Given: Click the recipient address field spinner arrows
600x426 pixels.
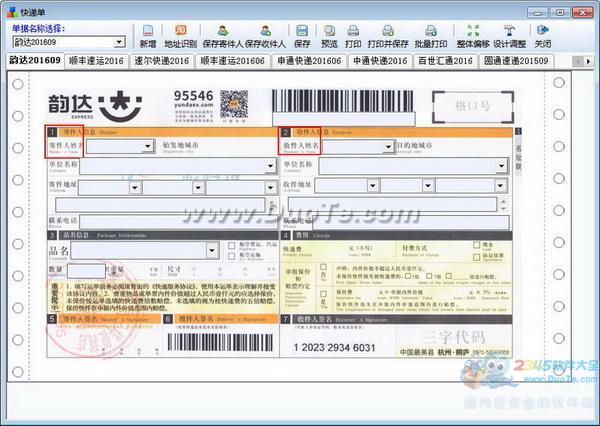Looking at the screenshot, I should pos(504,205).
